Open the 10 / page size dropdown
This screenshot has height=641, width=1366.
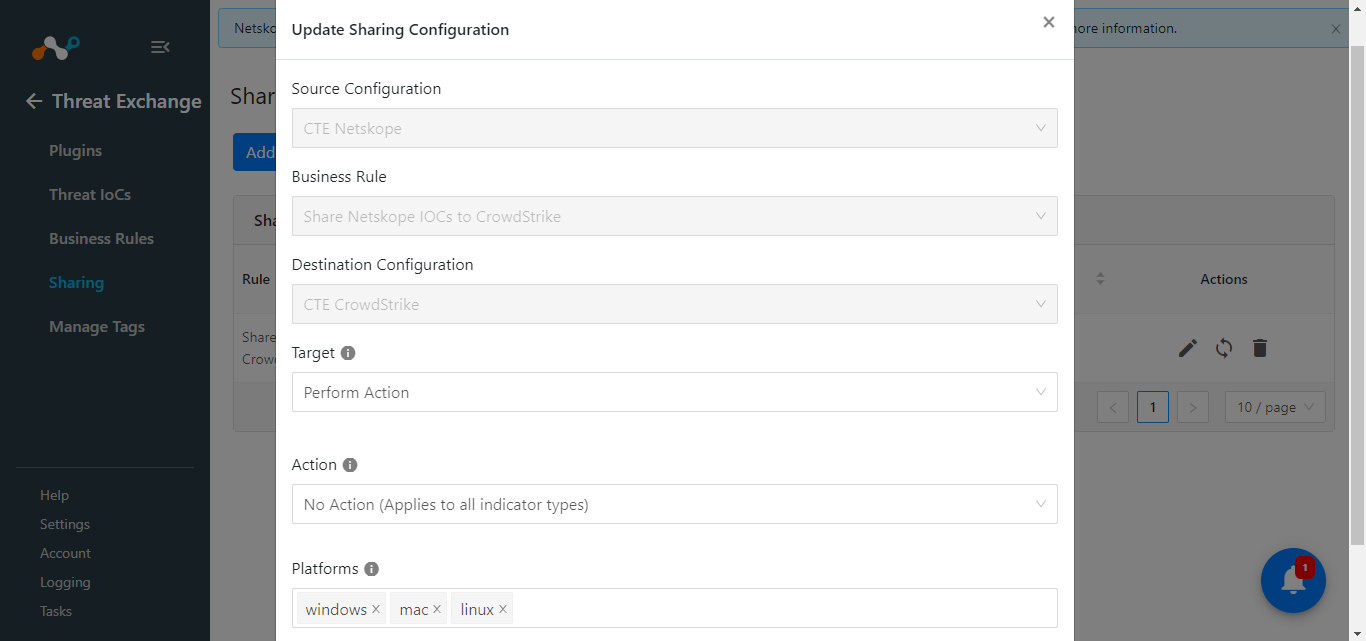click(x=1276, y=407)
